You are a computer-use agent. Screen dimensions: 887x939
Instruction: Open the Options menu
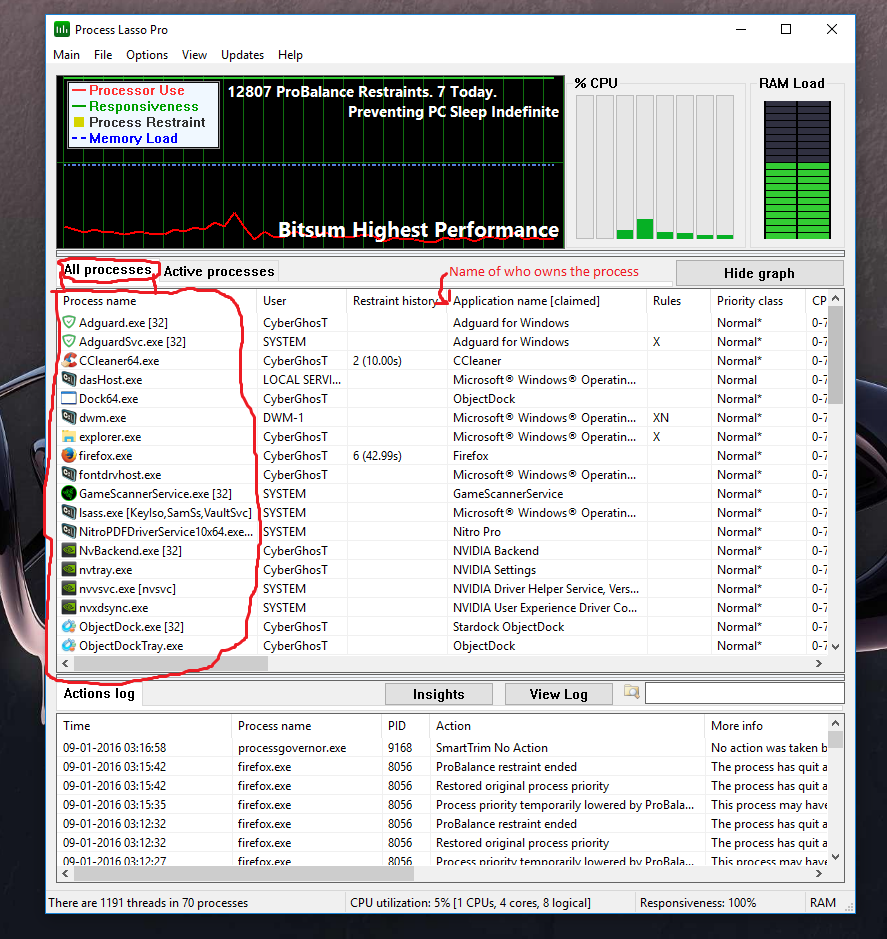(147, 55)
